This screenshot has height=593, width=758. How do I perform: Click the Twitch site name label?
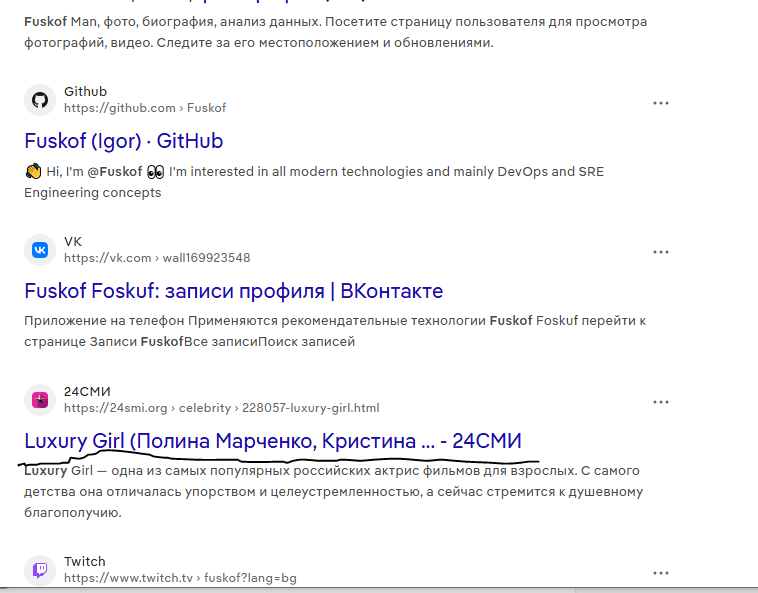[x=84, y=561]
